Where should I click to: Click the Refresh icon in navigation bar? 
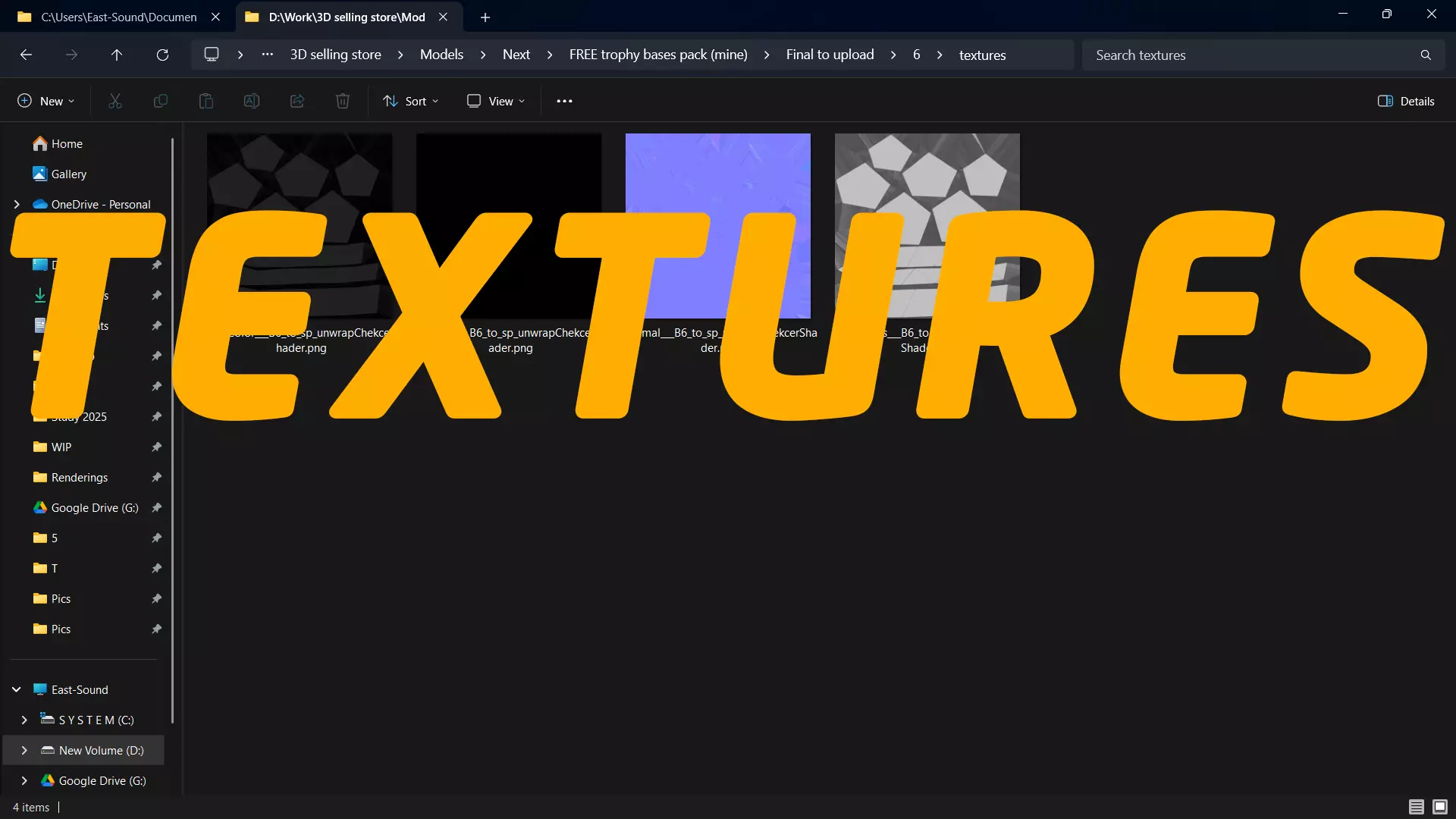[162, 55]
